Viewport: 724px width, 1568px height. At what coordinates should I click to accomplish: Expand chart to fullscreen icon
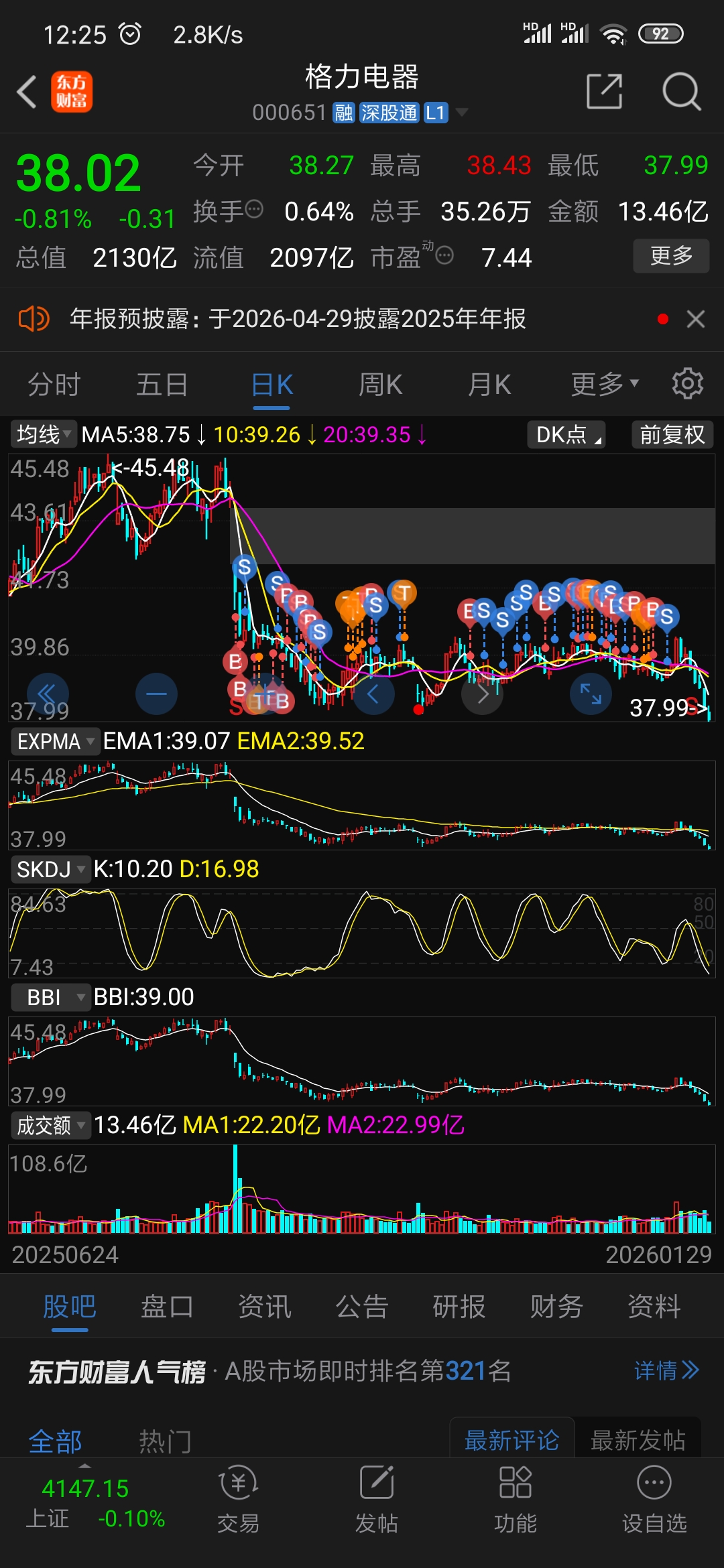[x=591, y=694]
